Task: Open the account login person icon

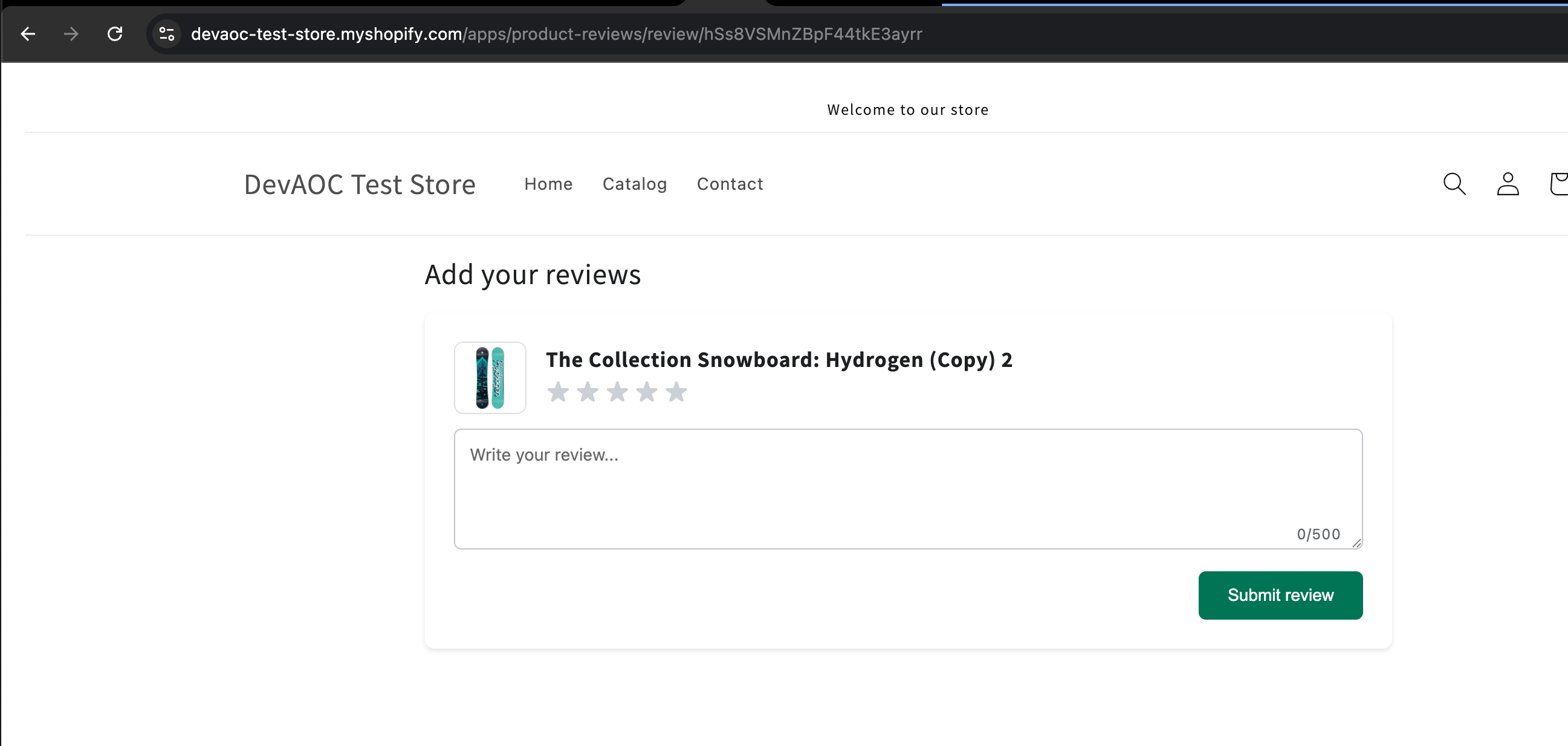Action: coord(1507,184)
